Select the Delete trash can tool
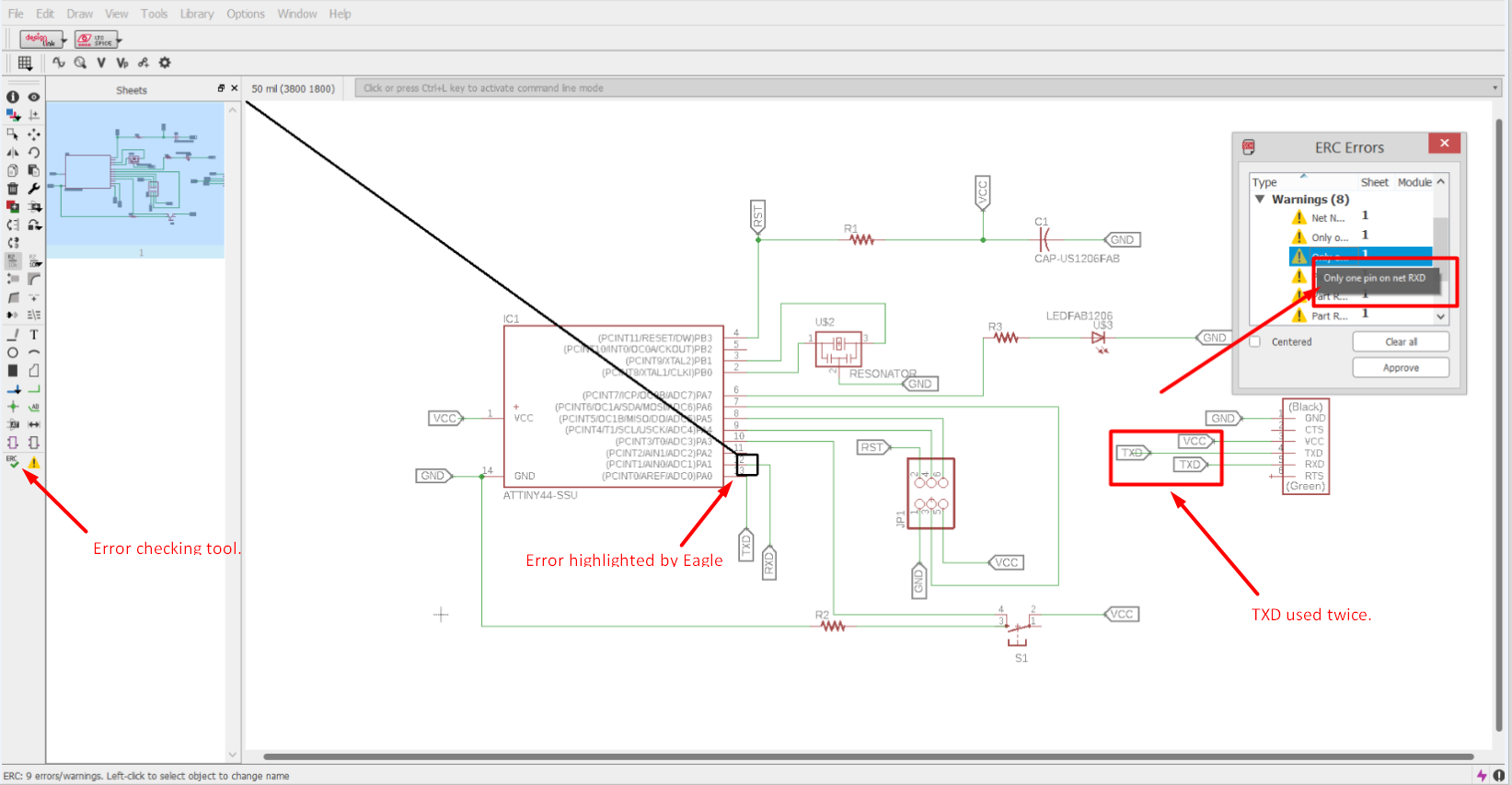Screen dimensions: 1512x785 [x=13, y=189]
